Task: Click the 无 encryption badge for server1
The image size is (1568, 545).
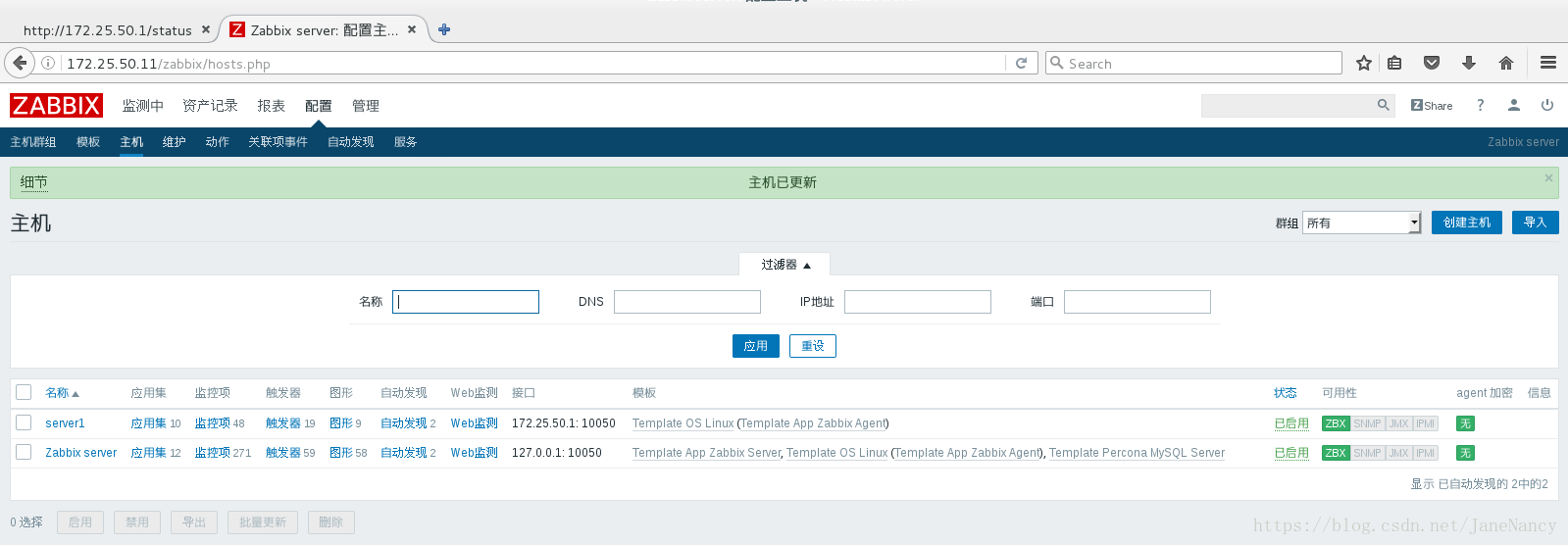Action: coord(1465,423)
